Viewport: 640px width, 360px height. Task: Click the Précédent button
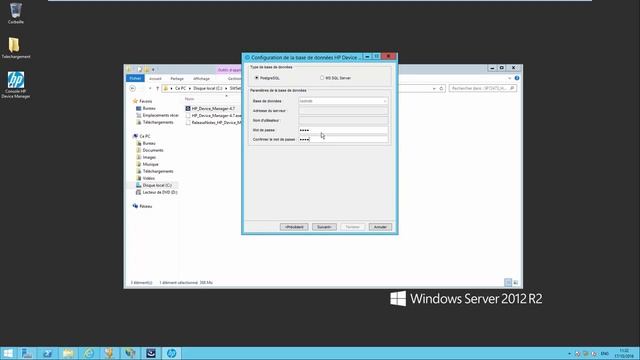(x=294, y=227)
